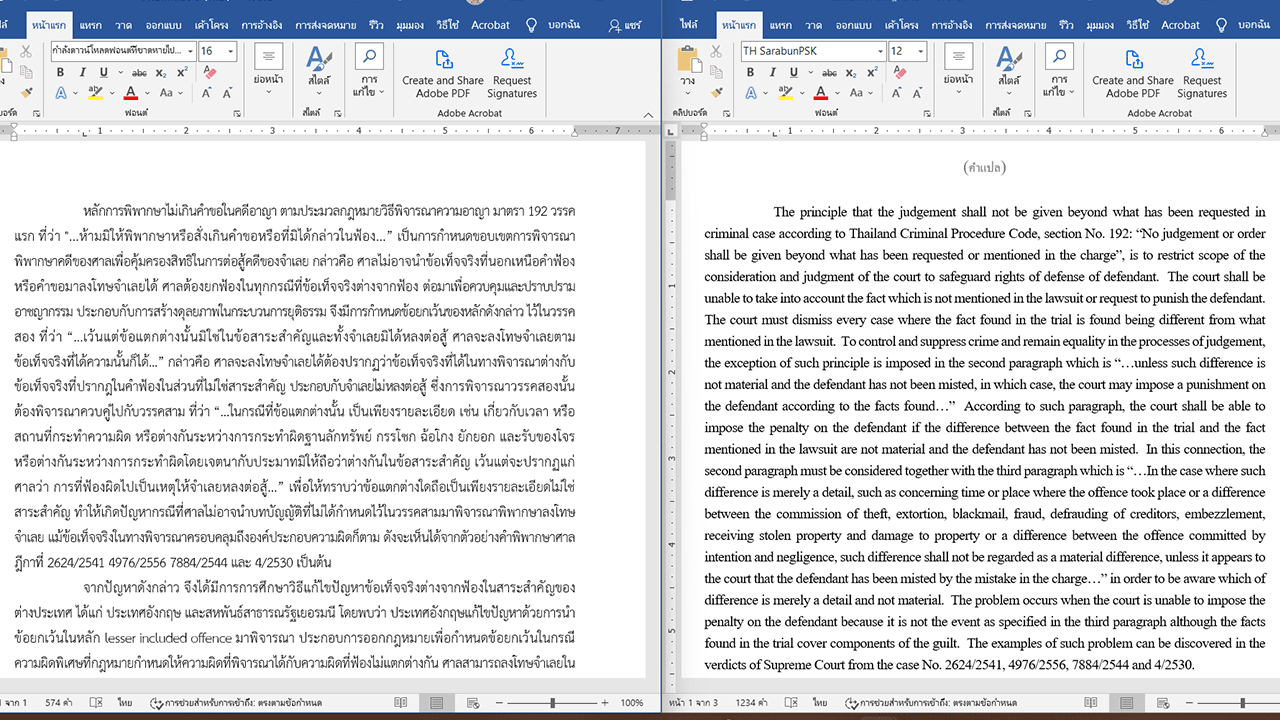Apply red font color in right window
Viewport: 1280px width, 720px height.
click(820, 93)
